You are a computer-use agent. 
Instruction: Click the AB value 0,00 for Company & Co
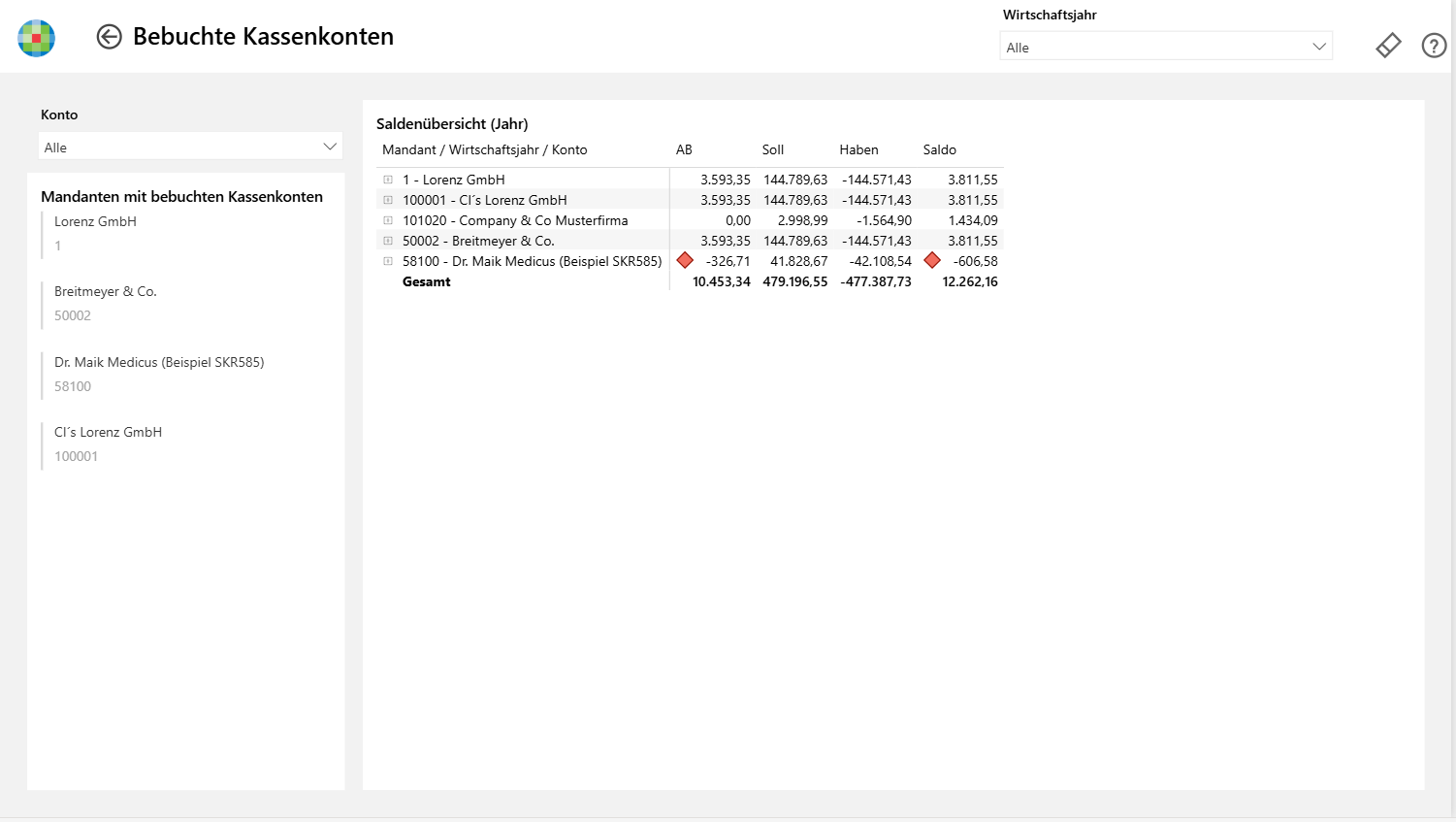point(738,220)
